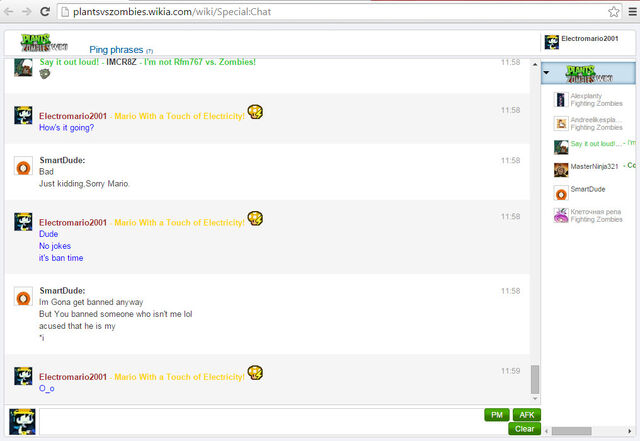Screen dimensions: 640x441
Task: Click the PM button
Action: (x=497, y=415)
